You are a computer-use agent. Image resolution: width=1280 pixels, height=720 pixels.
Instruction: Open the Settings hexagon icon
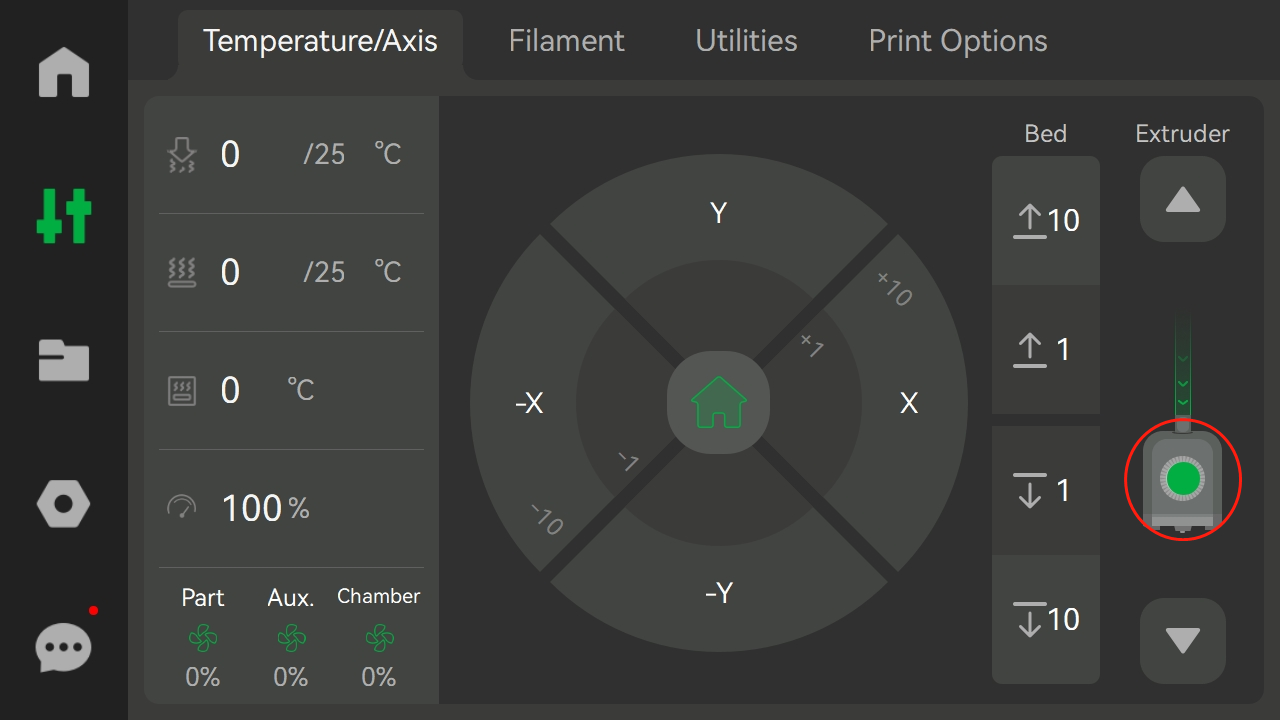point(64,504)
